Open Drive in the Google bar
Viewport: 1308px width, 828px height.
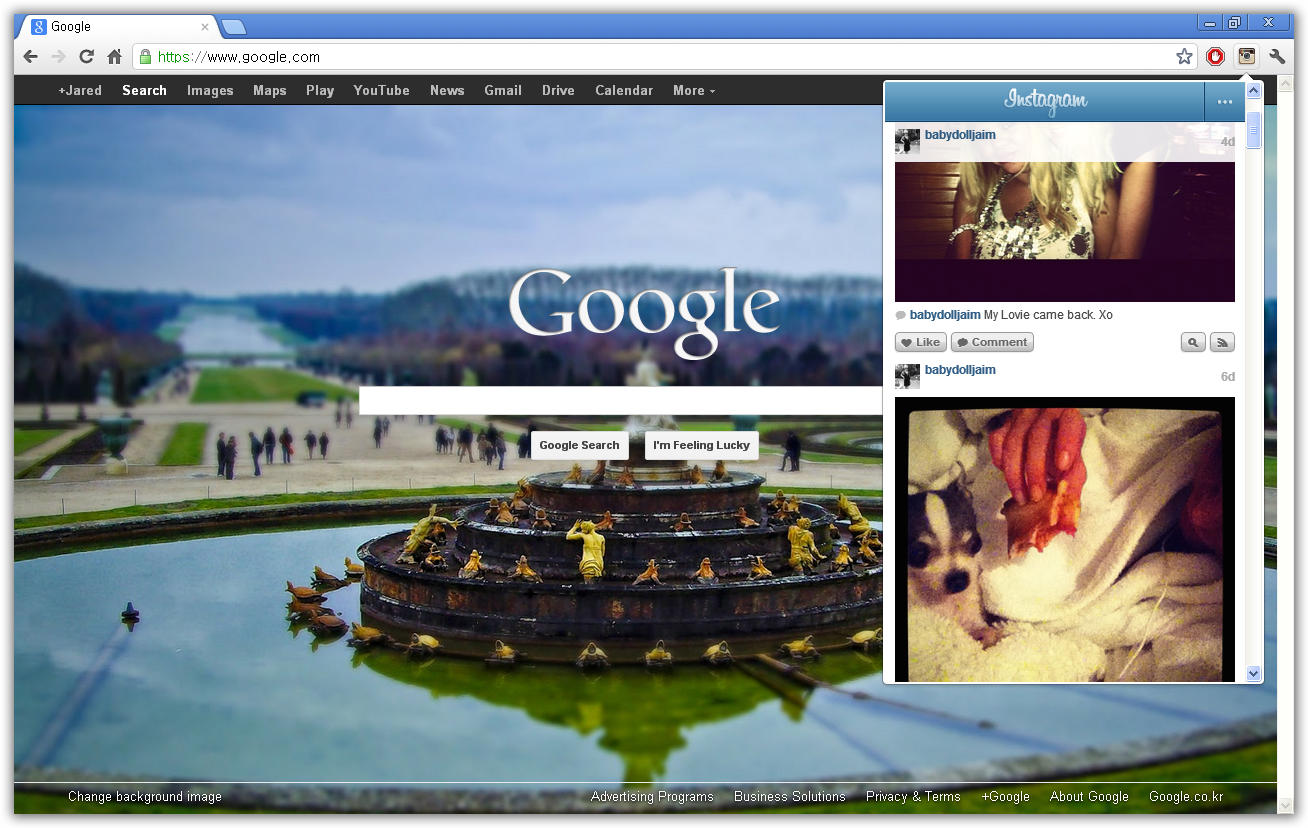click(x=558, y=90)
